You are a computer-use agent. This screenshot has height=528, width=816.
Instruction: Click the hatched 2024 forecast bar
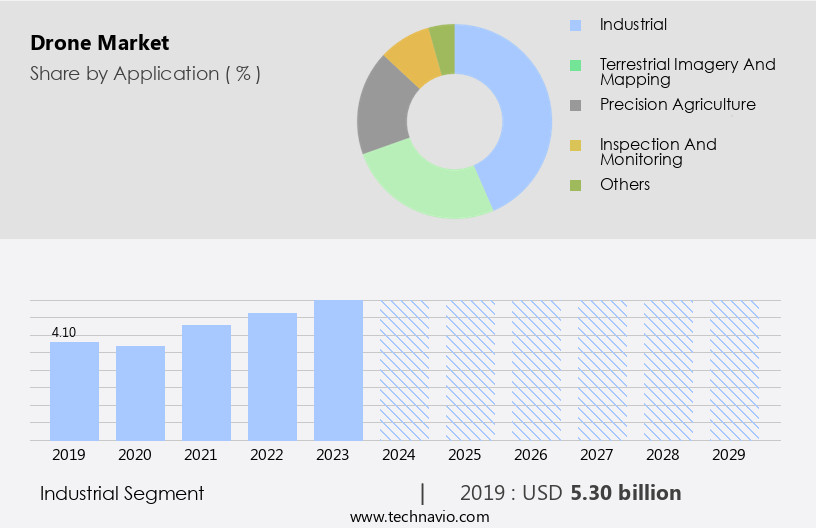click(404, 370)
